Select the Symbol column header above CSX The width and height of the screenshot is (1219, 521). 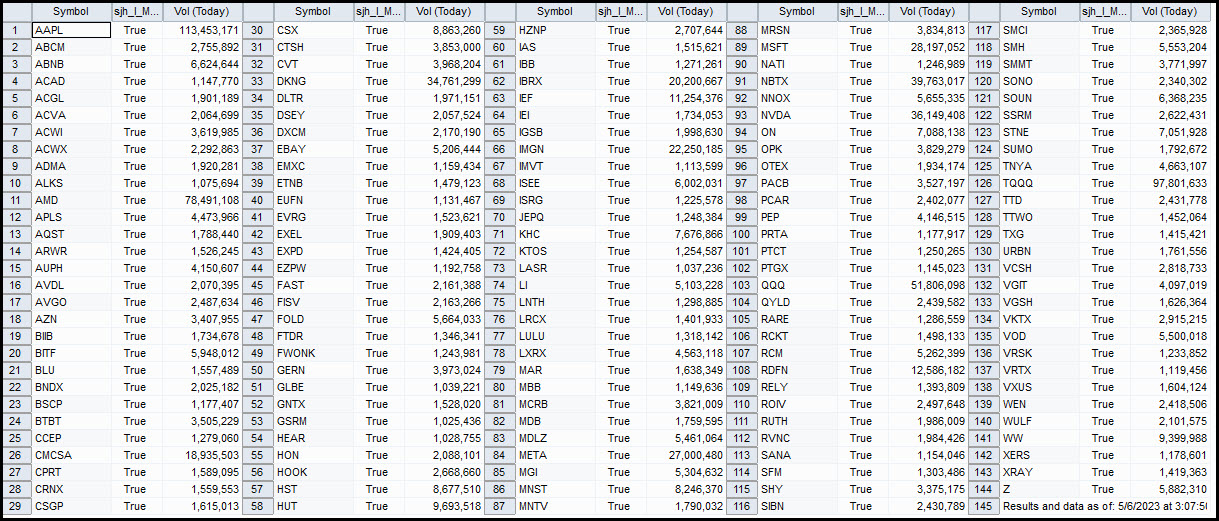pos(313,12)
